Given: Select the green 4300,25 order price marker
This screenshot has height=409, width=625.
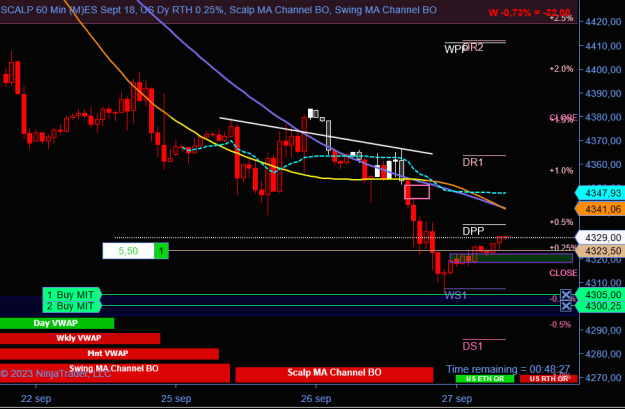Looking at the screenshot, I should pyautogui.click(x=600, y=306).
